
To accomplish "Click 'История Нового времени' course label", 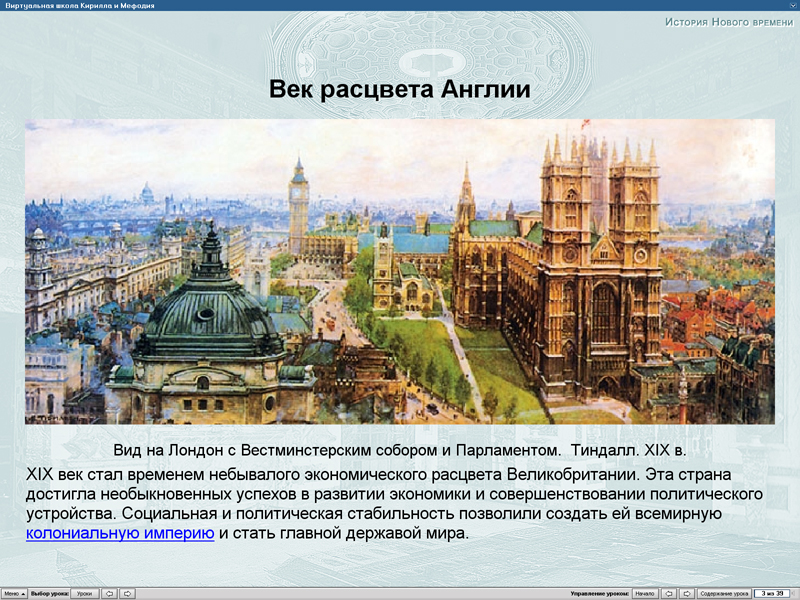I will 729,22.
